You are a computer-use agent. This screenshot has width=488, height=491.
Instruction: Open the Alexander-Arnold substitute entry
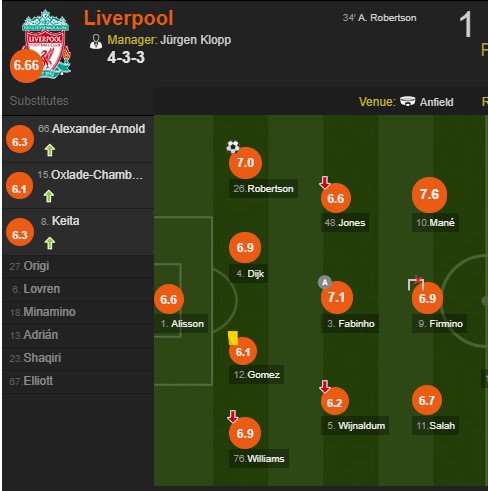[78, 139]
